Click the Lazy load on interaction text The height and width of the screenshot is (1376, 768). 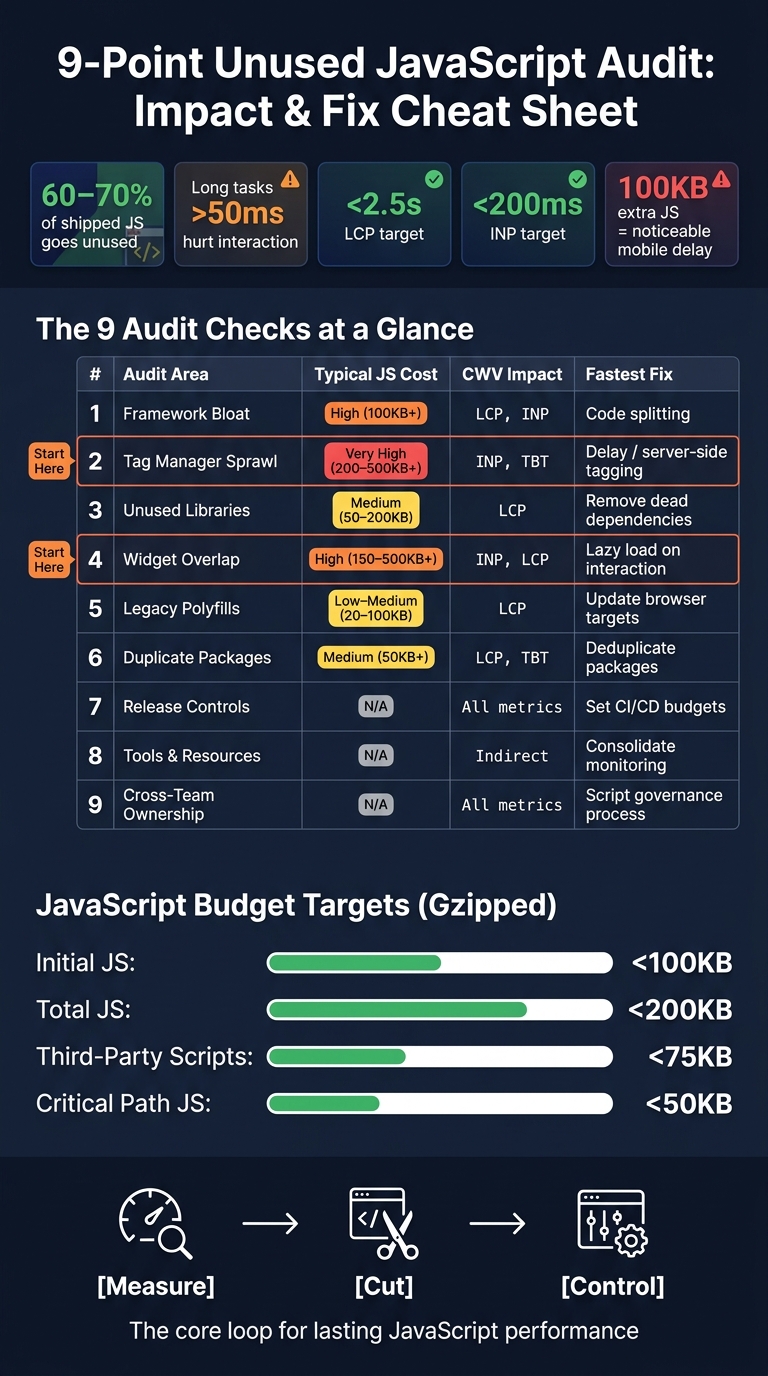(x=632, y=559)
